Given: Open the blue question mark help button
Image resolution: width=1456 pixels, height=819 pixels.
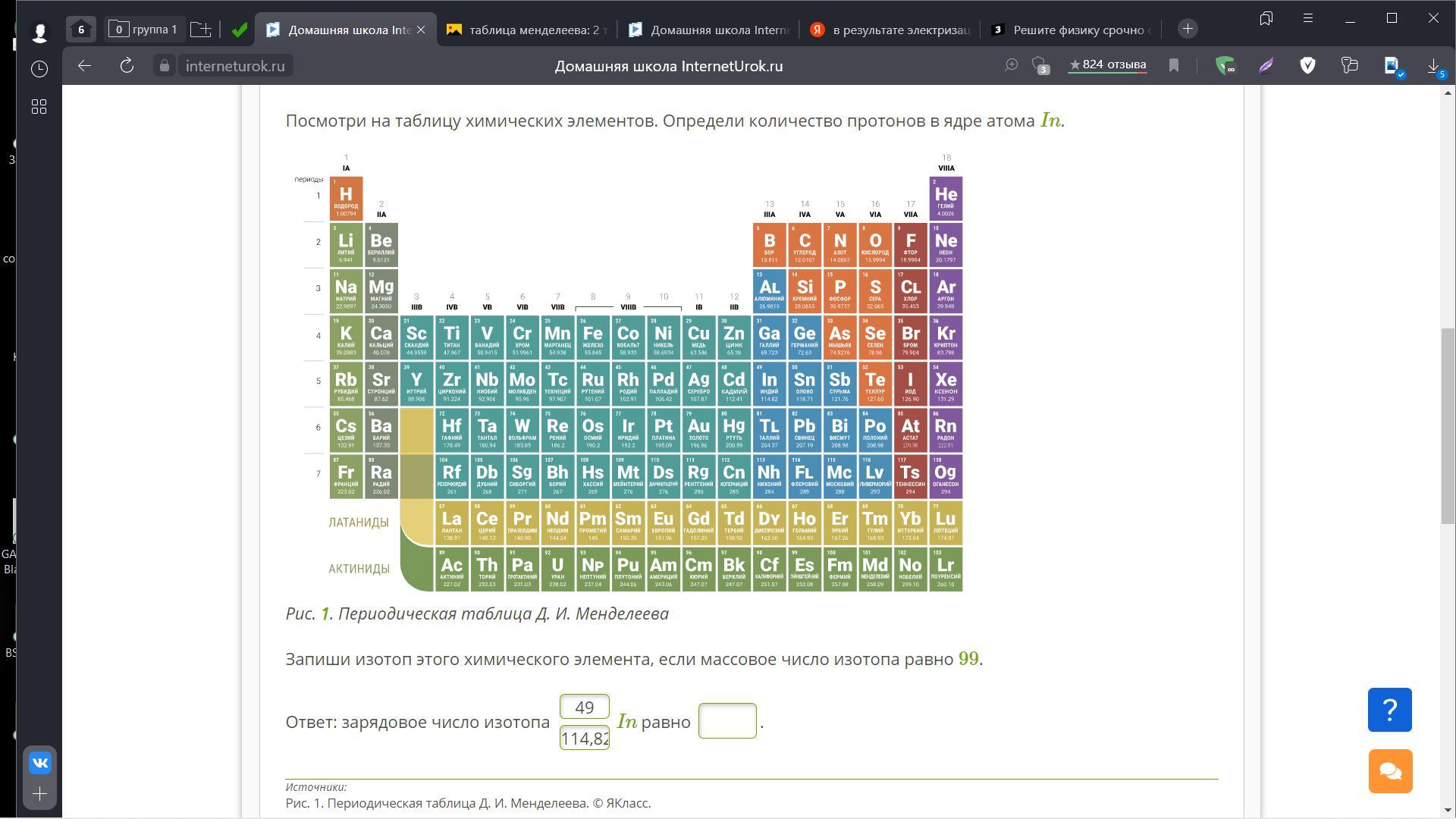Looking at the screenshot, I should 1389,710.
